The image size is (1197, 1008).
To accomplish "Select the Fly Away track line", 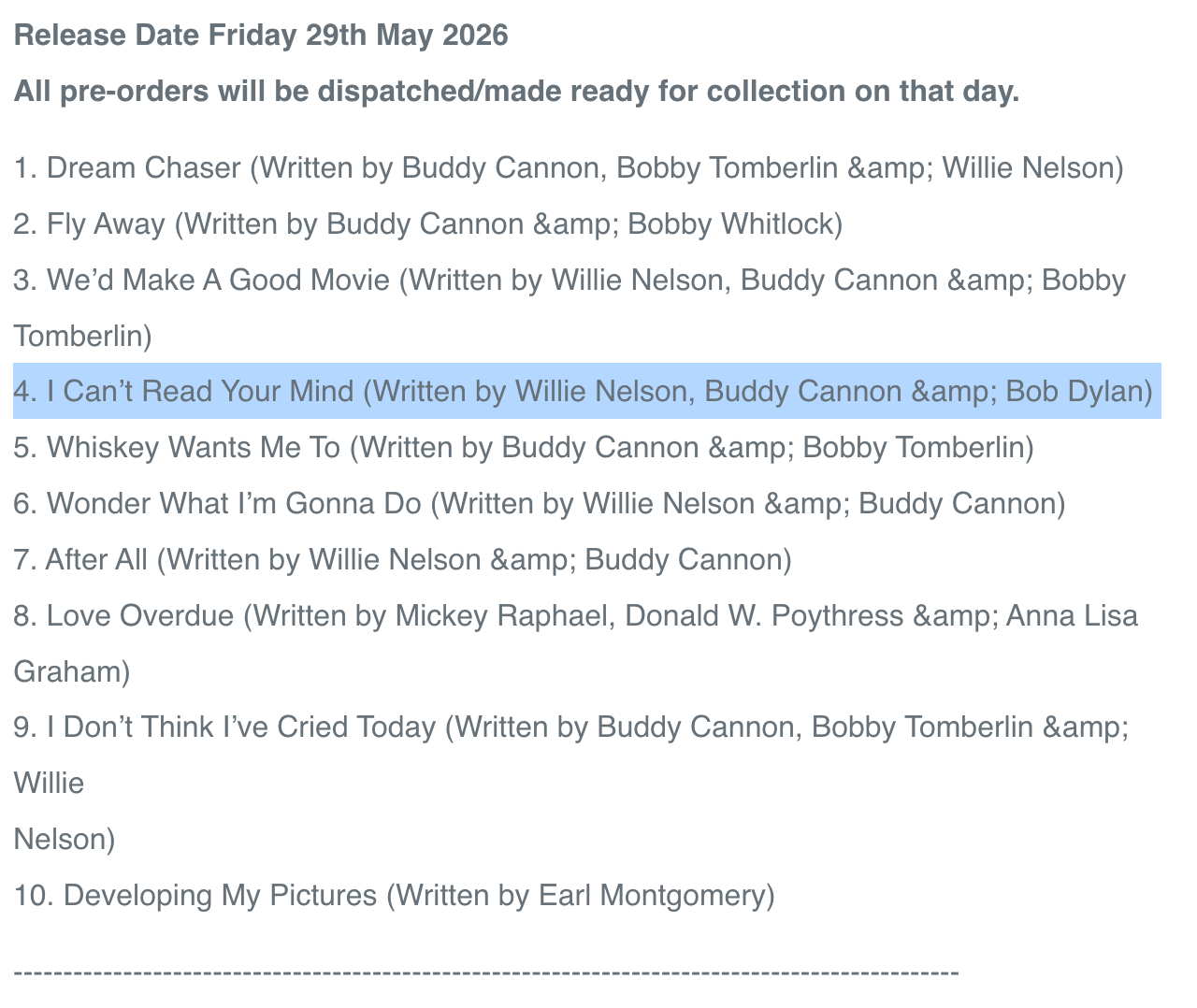I will pyautogui.click(x=427, y=224).
